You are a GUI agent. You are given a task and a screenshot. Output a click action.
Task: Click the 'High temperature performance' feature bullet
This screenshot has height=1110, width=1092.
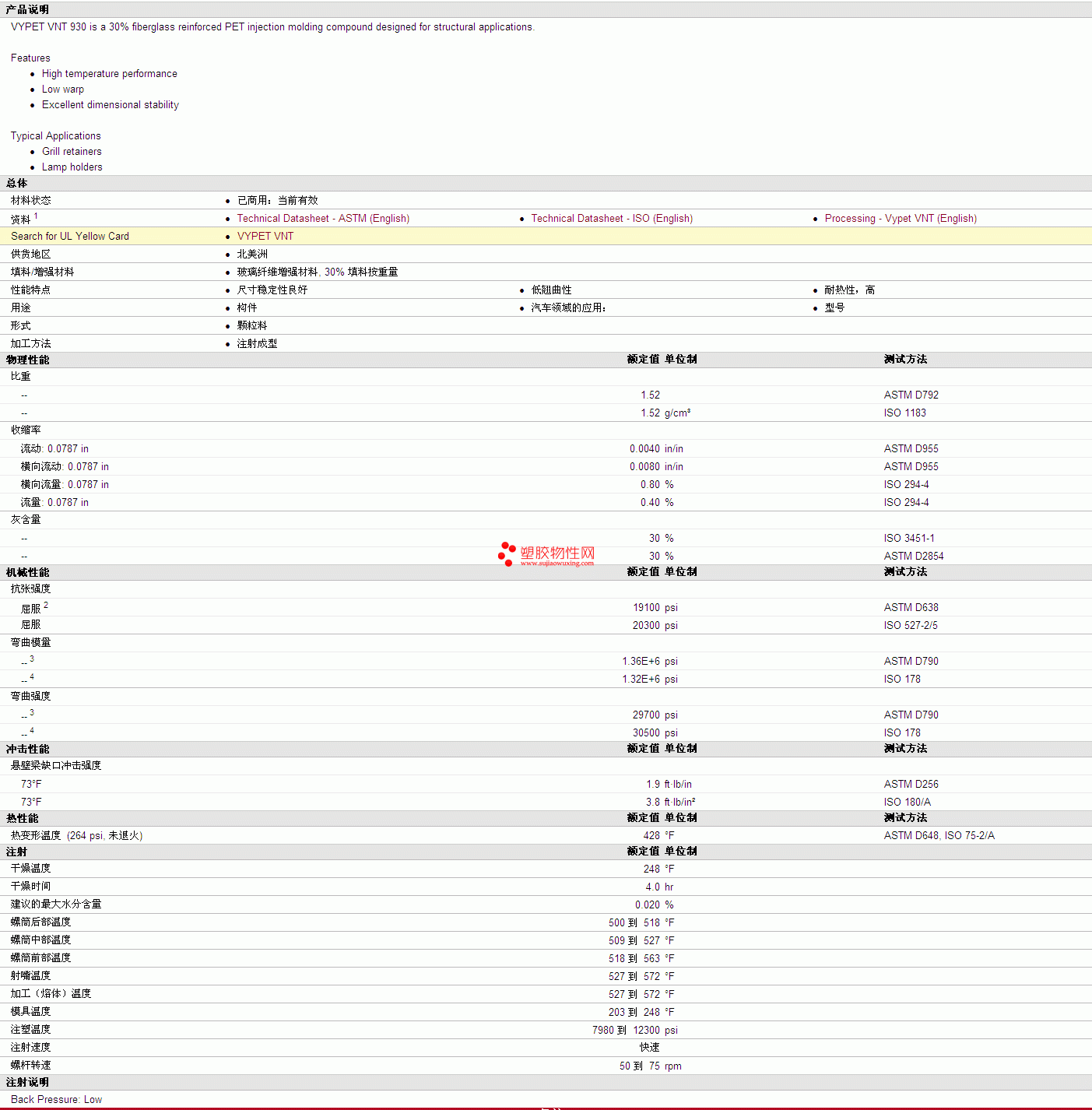tap(110, 74)
